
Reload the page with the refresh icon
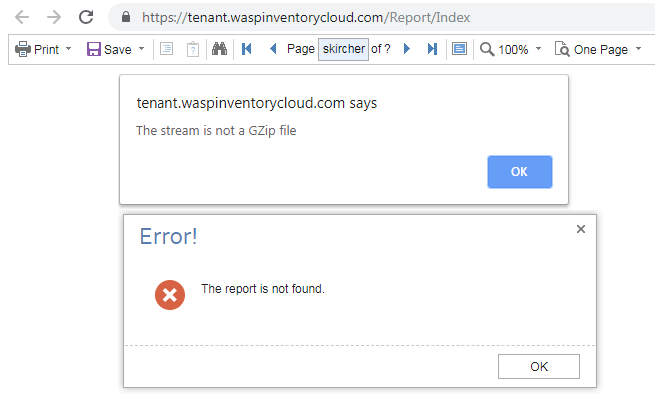(x=86, y=17)
